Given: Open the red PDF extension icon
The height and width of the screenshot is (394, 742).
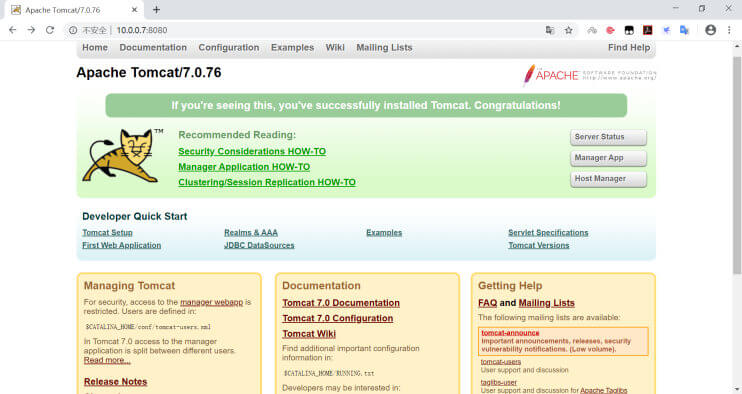Looking at the screenshot, I should tap(647, 30).
